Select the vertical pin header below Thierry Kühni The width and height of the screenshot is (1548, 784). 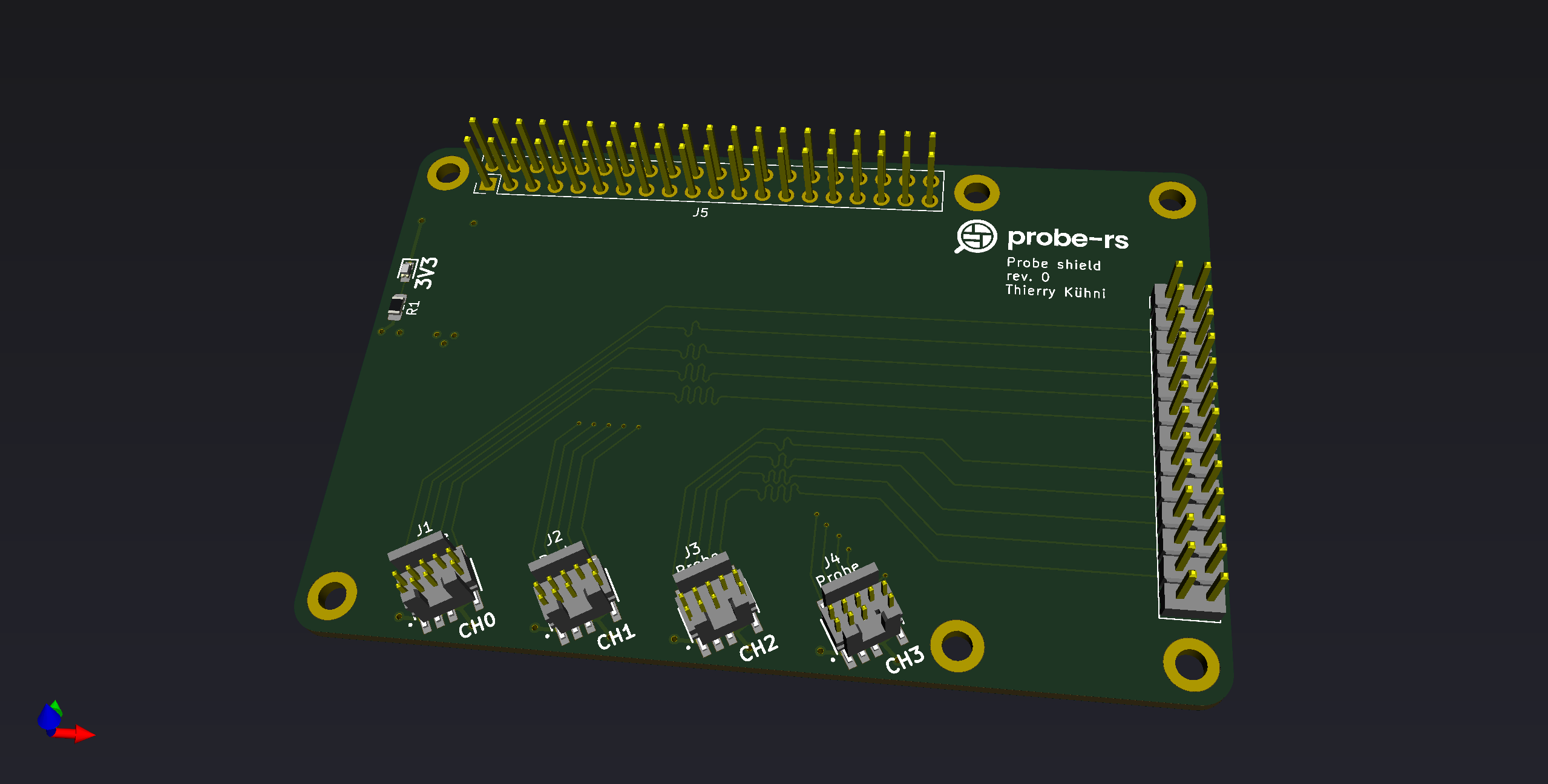point(1189,440)
